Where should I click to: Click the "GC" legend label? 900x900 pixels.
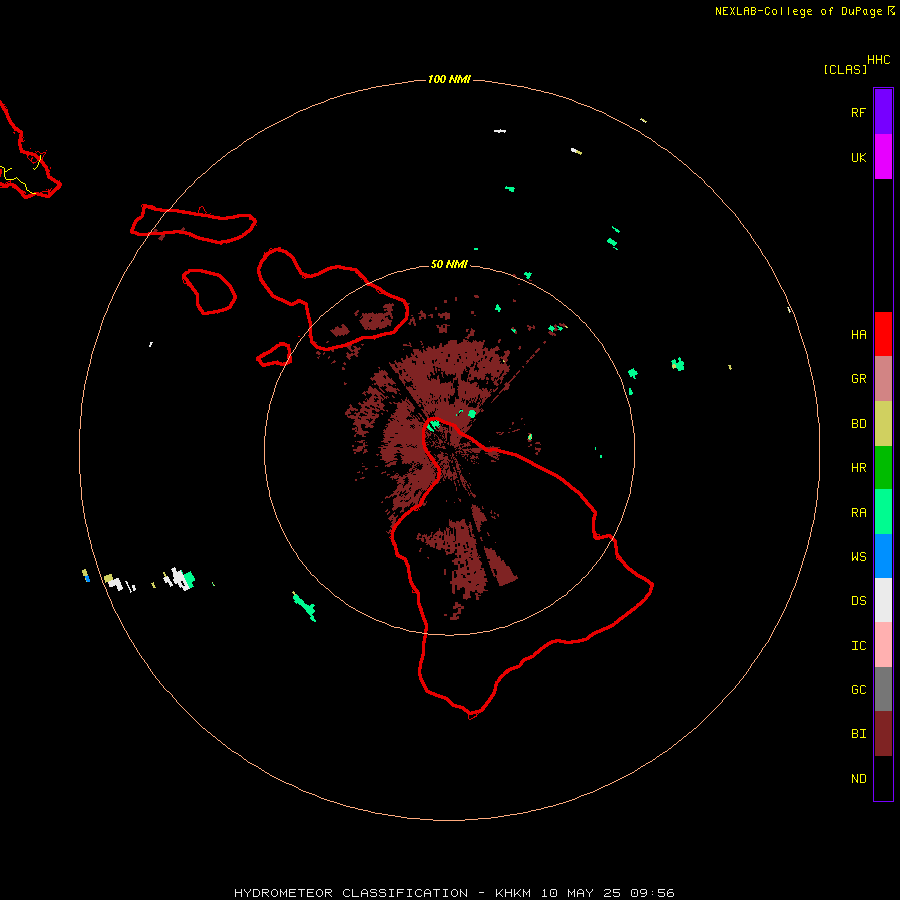[x=858, y=690]
